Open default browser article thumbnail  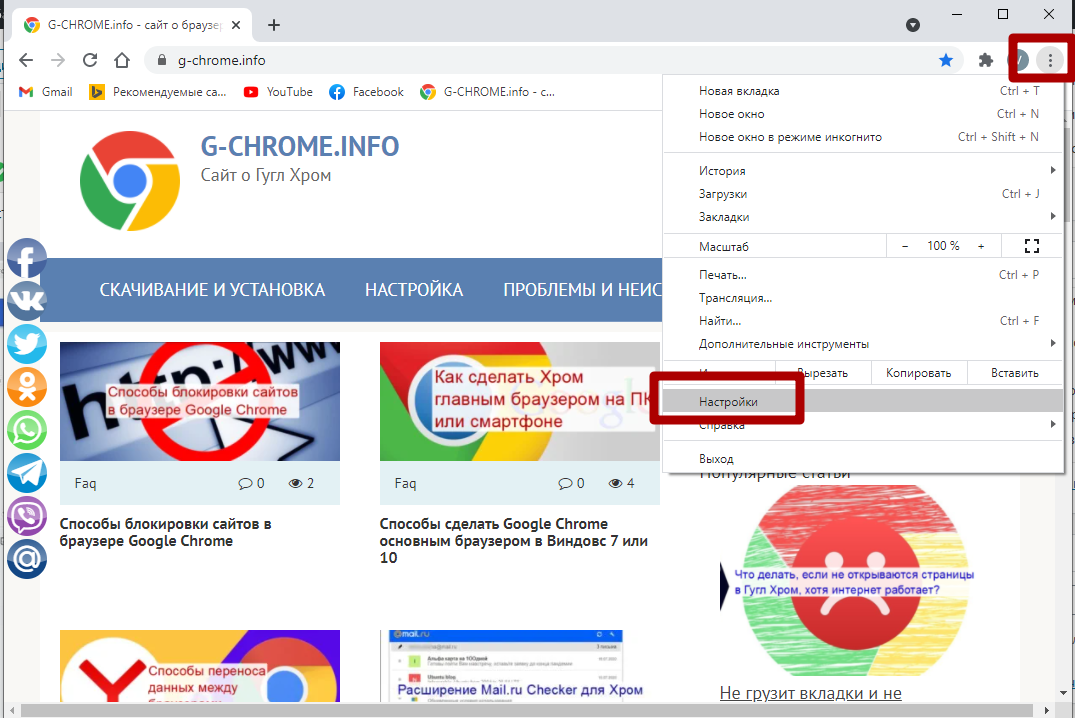tap(520, 401)
